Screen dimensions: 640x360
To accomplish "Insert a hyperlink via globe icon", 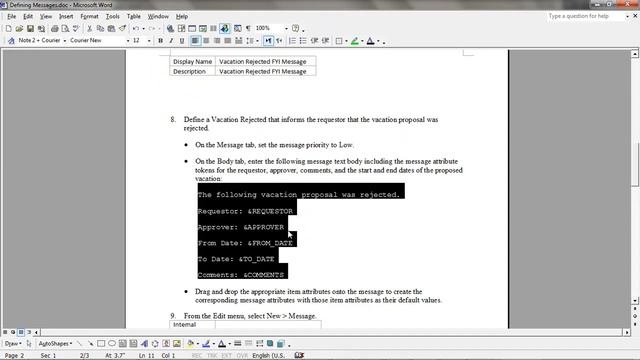I will click(x=171, y=29).
